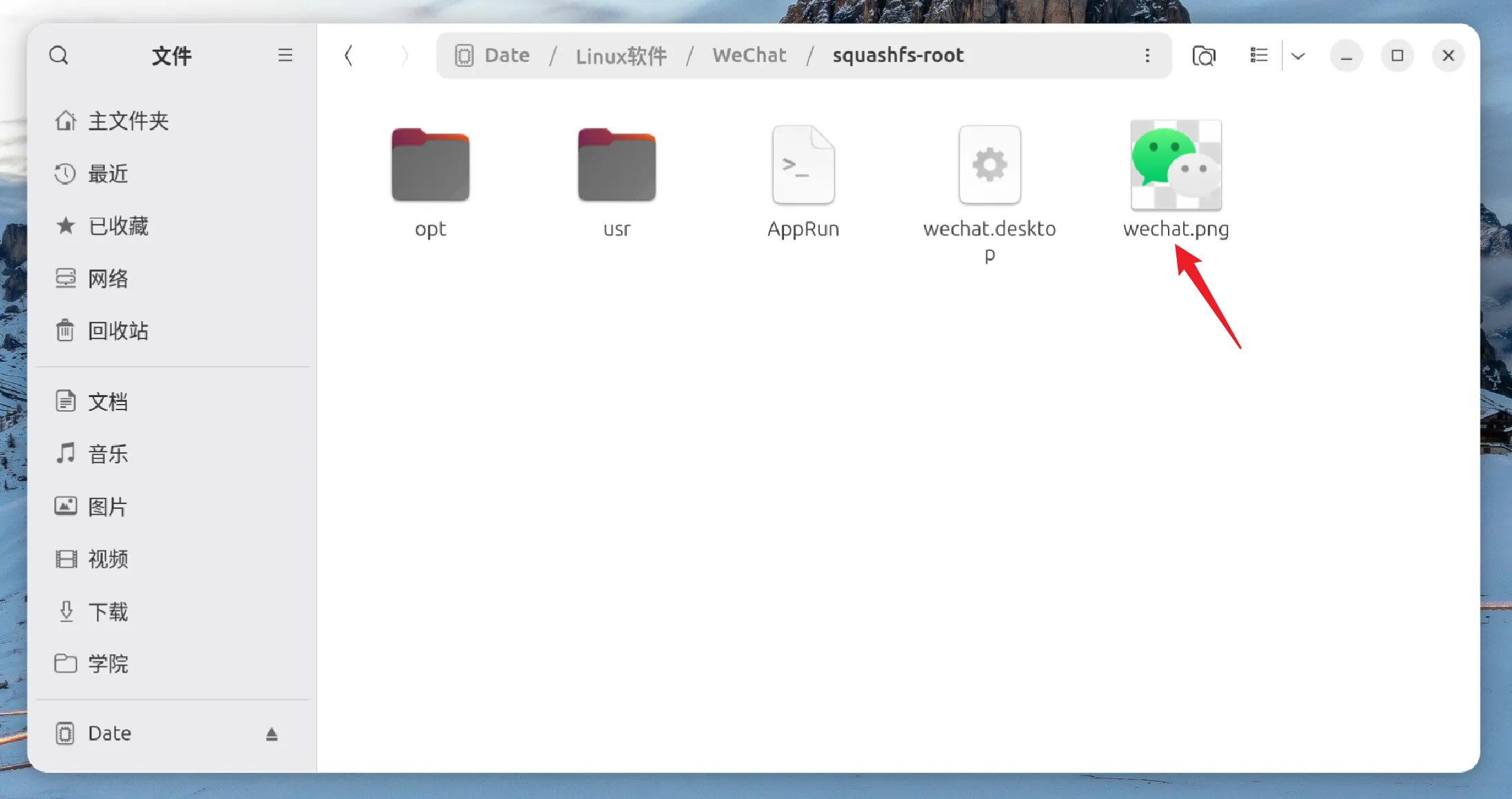Switch to list view

click(1259, 55)
